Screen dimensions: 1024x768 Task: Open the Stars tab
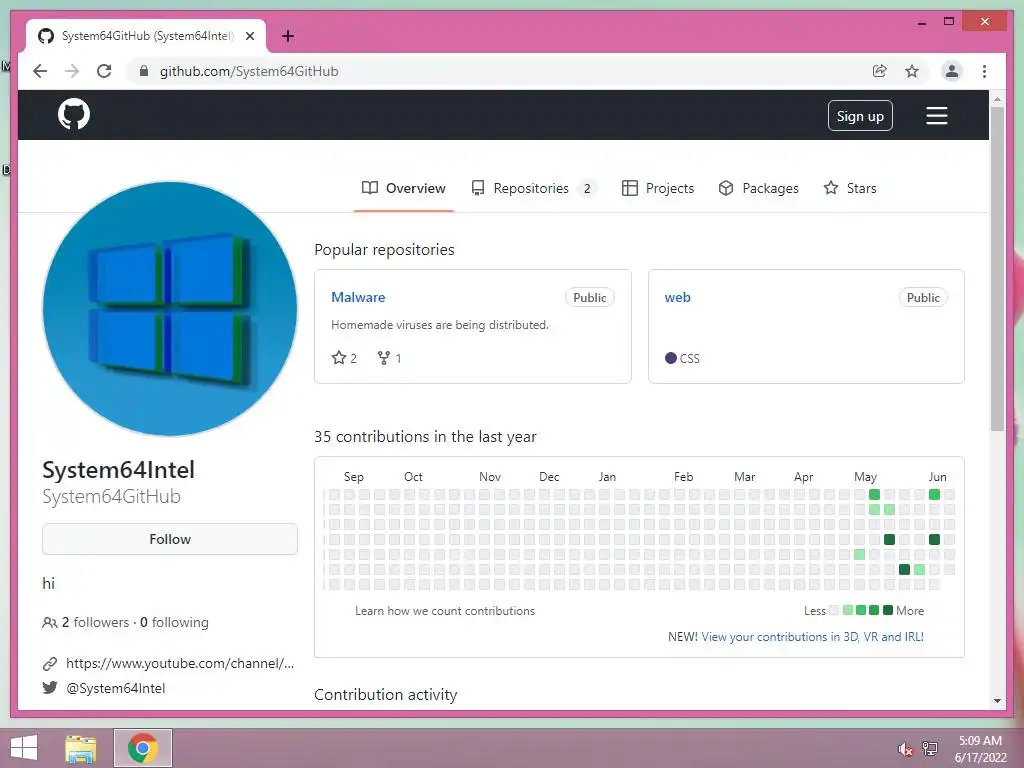tap(850, 188)
